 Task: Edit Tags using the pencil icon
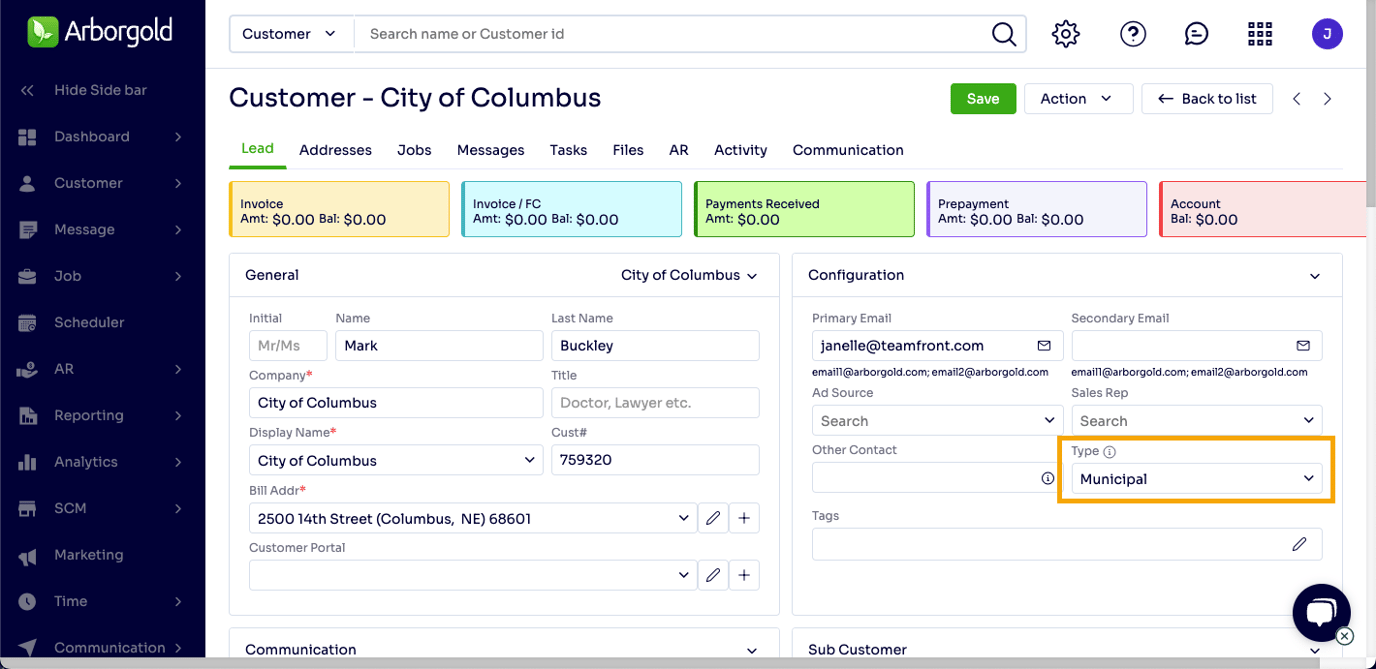(1299, 545)
